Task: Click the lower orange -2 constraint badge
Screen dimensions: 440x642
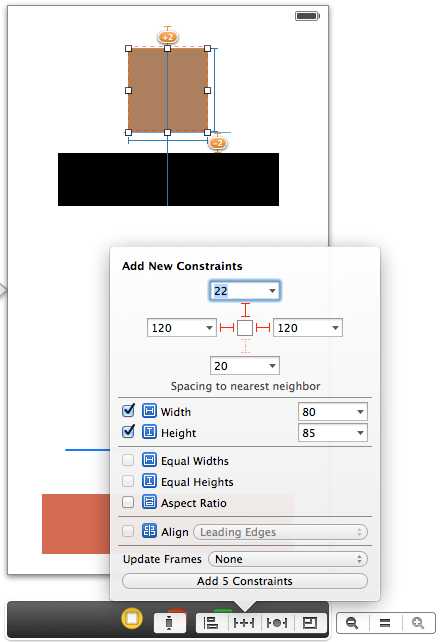Action: [218, 143]
